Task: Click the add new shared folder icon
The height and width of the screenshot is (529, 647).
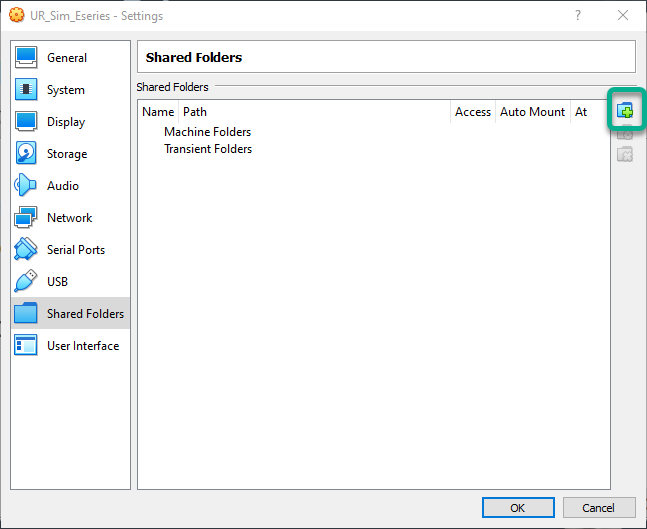Action: pyautogui.click(x=625, y=110)
